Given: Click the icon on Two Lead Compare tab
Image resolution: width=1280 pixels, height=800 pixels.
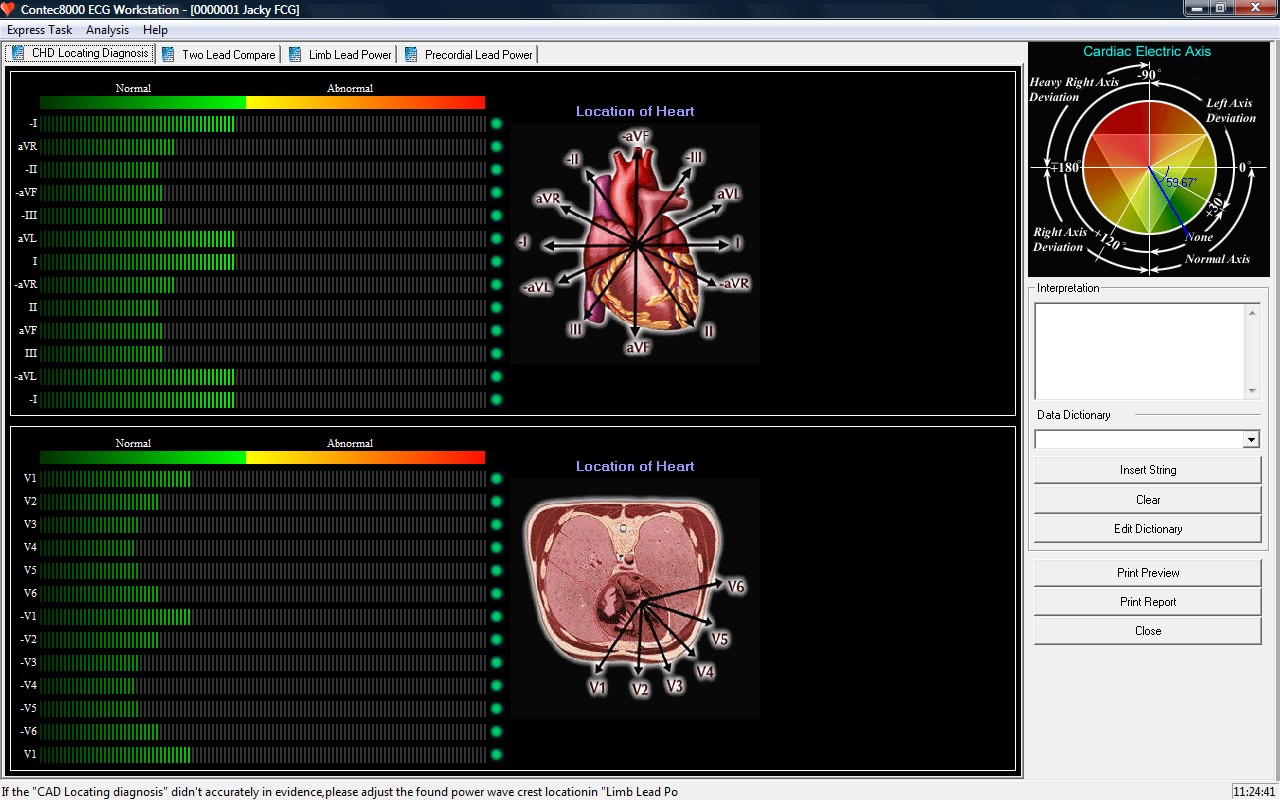Looking at the screenshot, I should [x=168, y=55].
